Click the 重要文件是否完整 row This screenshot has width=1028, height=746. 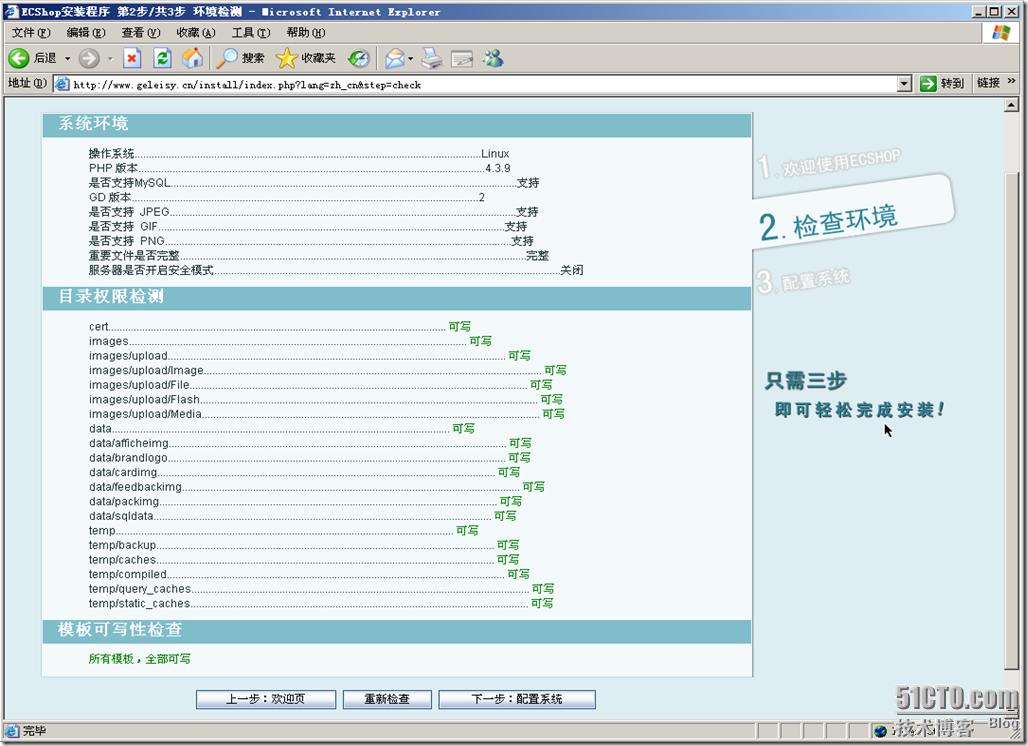click(x=319, y=256)
